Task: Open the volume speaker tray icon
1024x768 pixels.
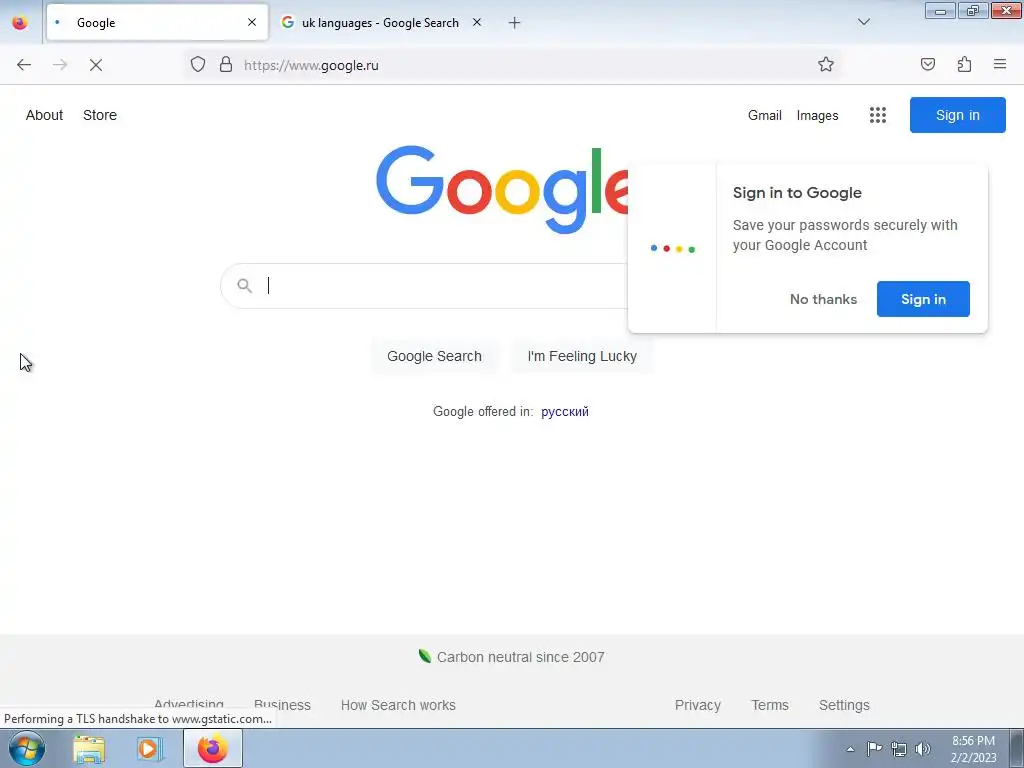Action: 922,749
